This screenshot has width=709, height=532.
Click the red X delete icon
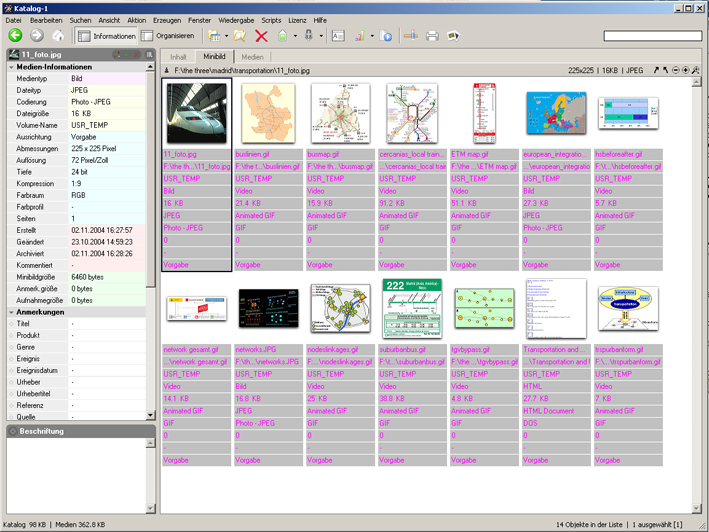tap(261, 36)
